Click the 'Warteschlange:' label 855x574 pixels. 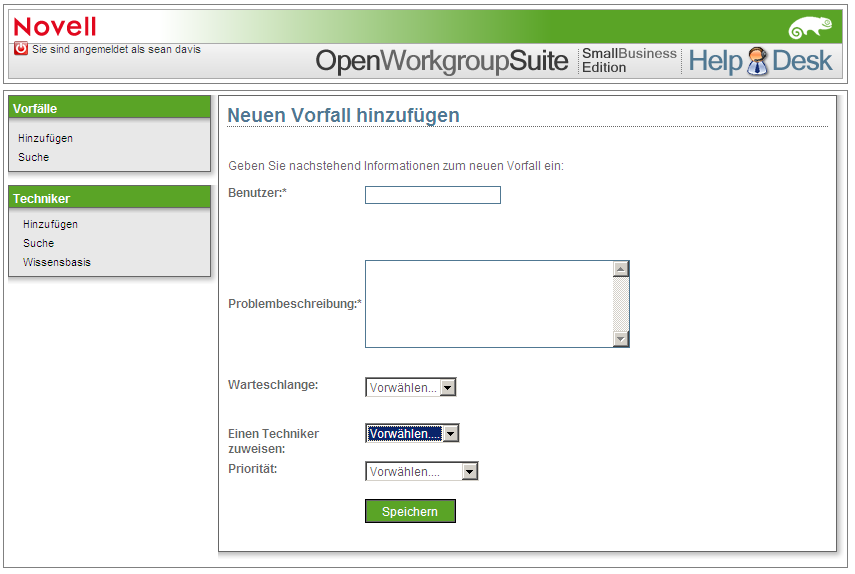[273, 385]
